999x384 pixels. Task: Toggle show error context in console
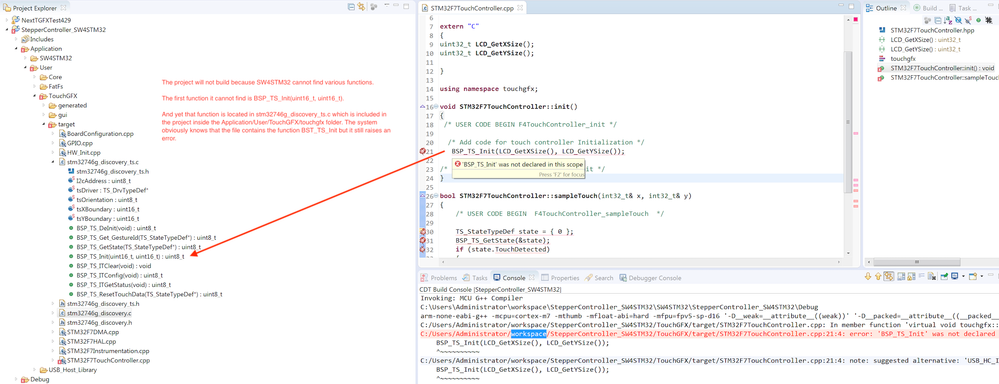tap(889, 276)
